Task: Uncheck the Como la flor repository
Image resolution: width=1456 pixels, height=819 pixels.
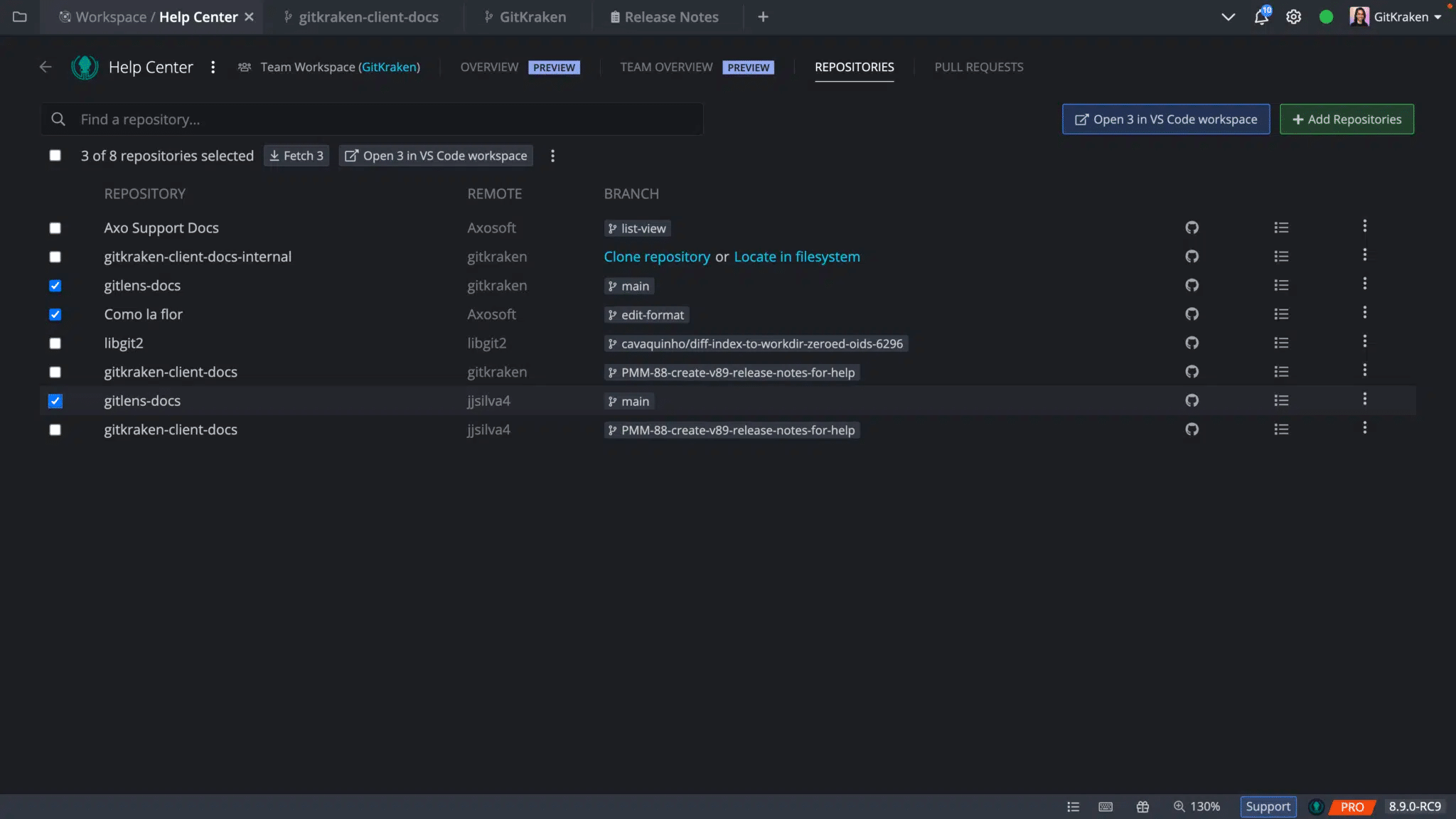Action: [55, 314]
